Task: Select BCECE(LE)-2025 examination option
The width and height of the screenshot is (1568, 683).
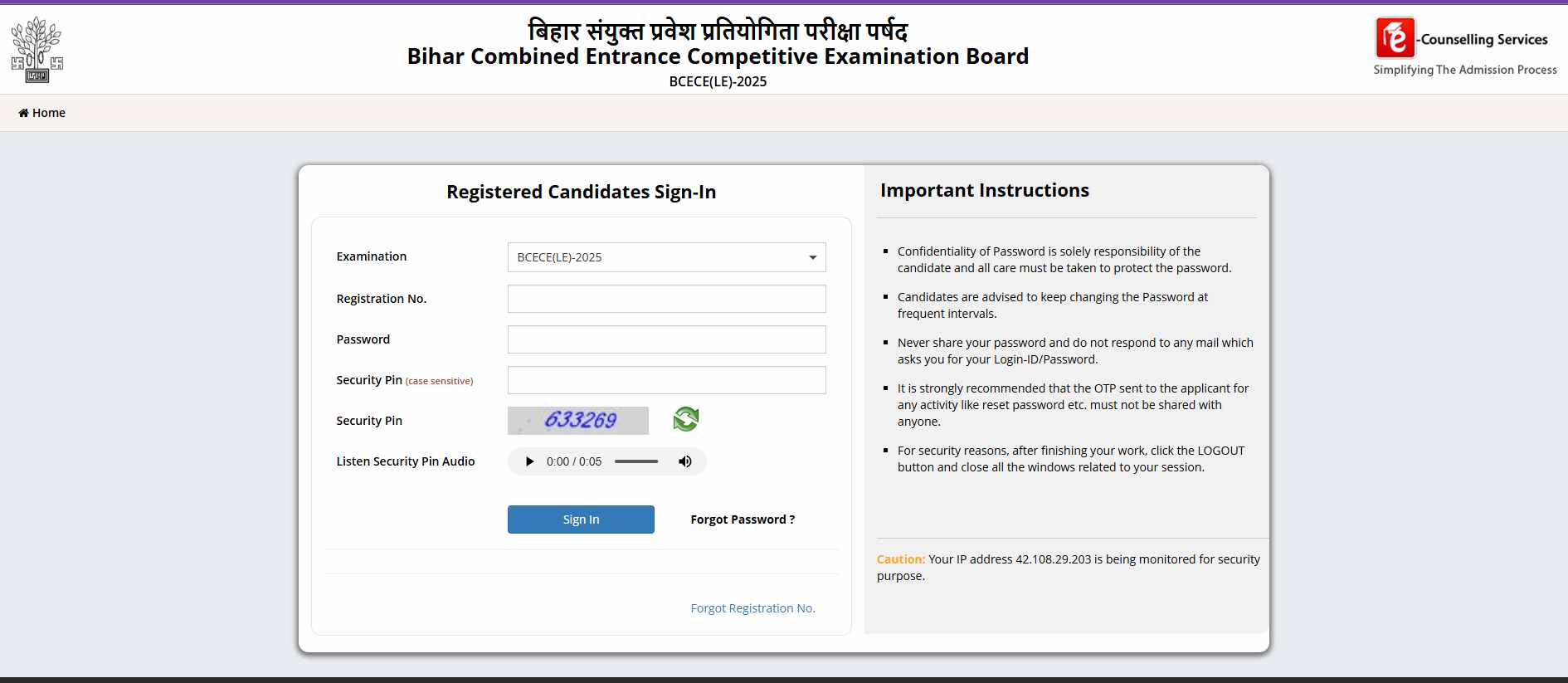Action: 666,257
